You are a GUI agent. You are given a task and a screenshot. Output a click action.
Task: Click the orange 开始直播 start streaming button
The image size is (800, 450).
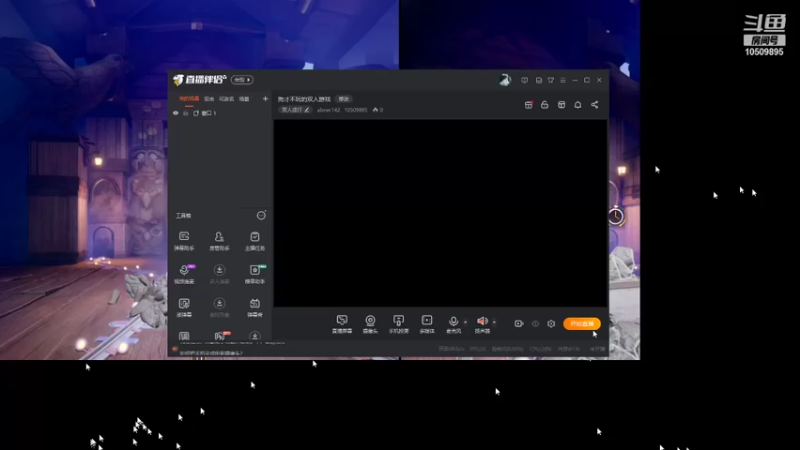click(x=582, y=323)
